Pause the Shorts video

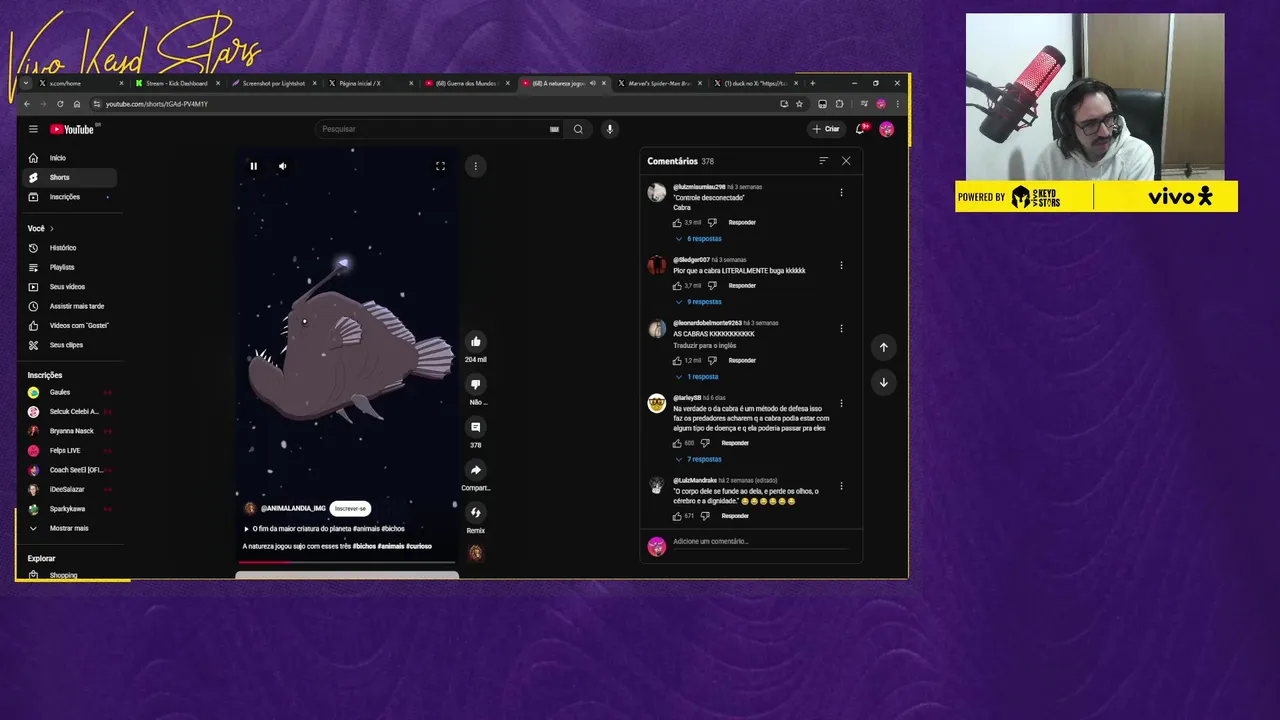[253, 166]
